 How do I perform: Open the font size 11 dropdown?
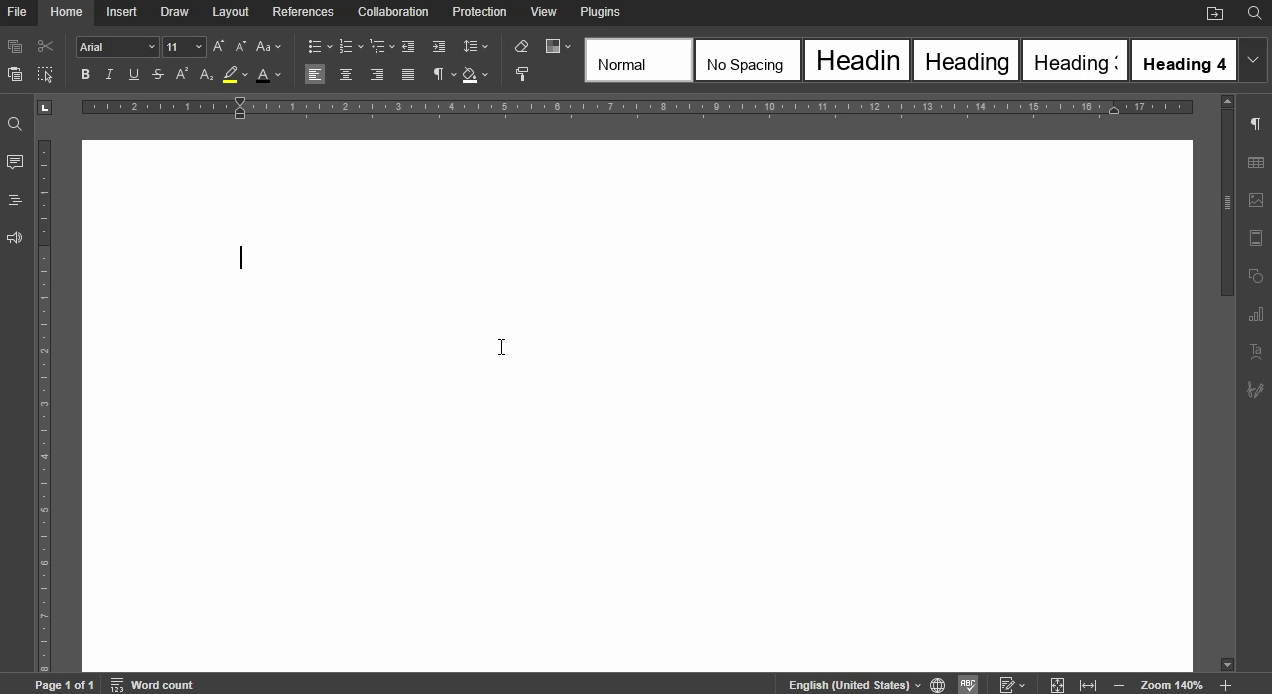(x=199, y=47)
